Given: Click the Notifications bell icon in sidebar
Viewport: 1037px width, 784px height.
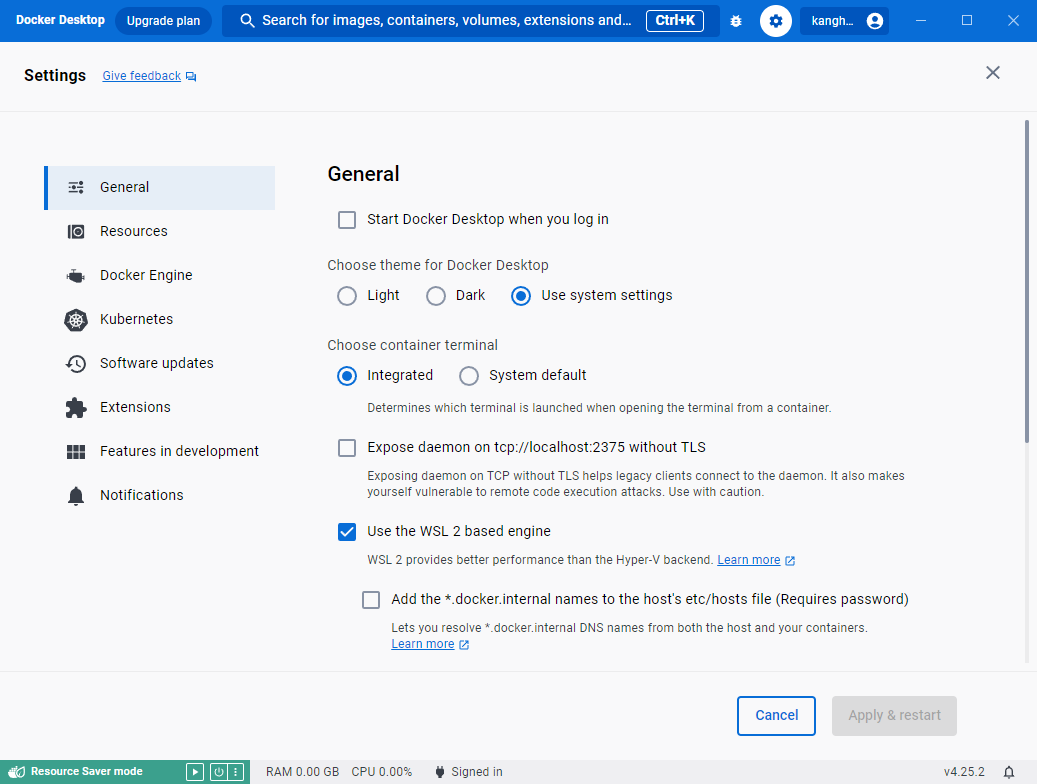Looking at the screenshot, I should tap(76, 496).
